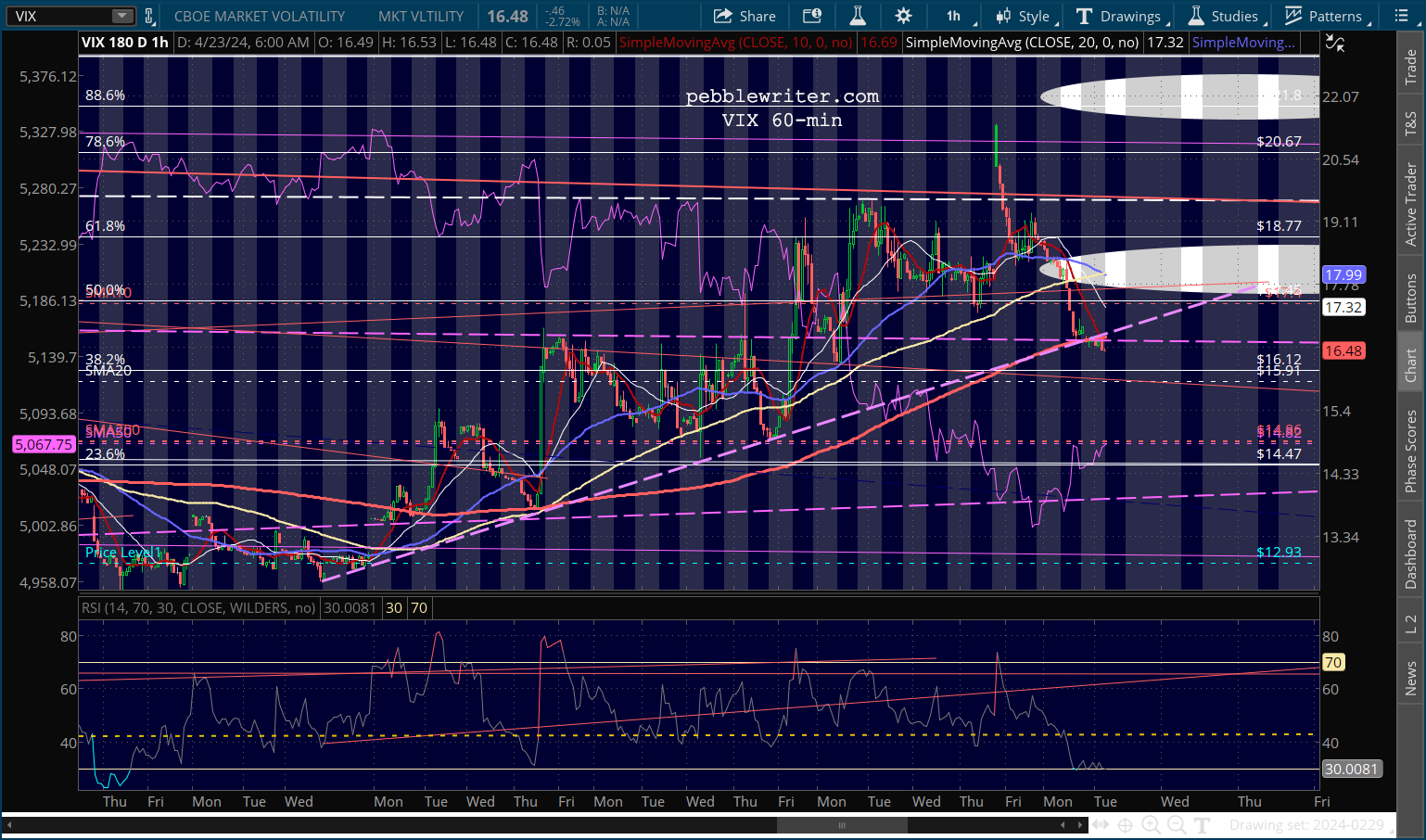Image resolution: width=1426 pixels, height=840 pixels.
Task: Open chart settings gear icon
Action: [x=903, y=16]
